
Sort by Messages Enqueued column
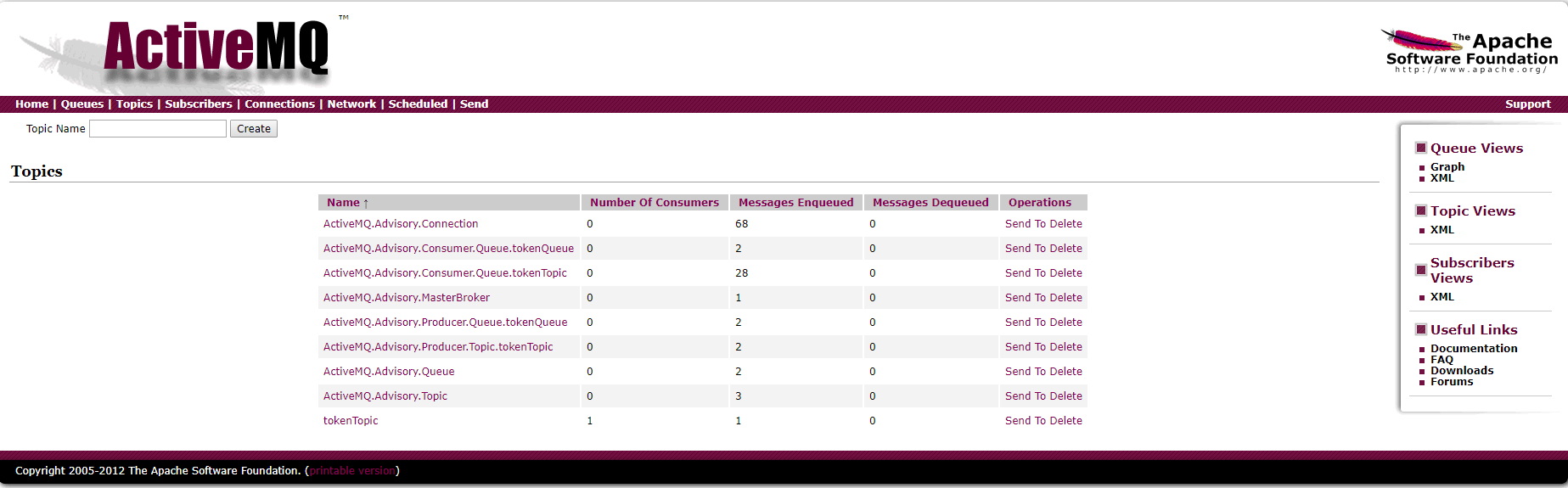pyautogui.click(x=796, y=203)
